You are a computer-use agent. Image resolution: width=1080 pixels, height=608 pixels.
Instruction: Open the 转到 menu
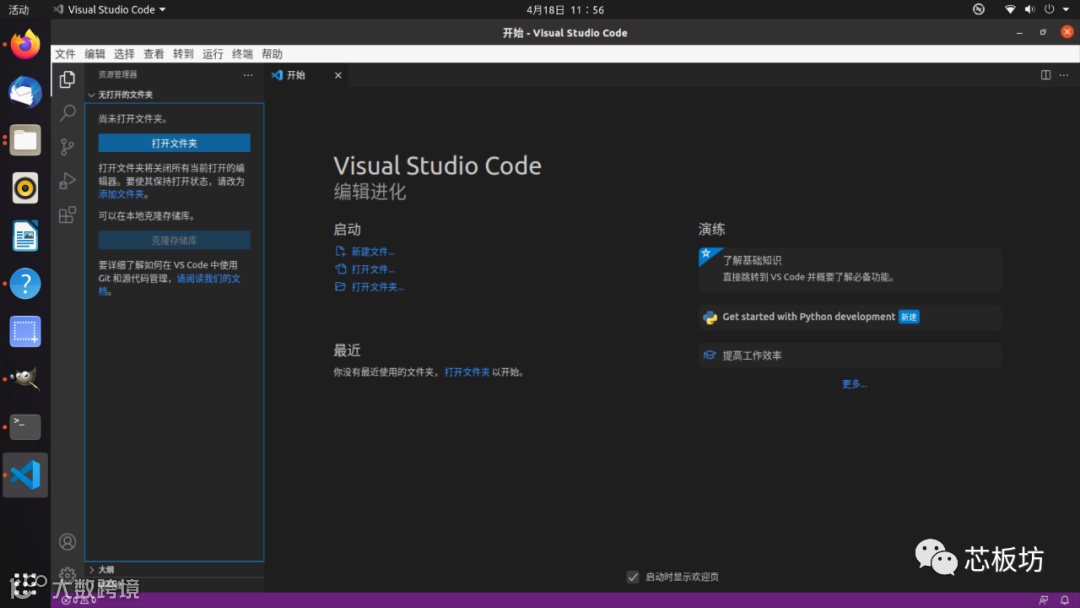pyautogui.click(x=183, y=54)
